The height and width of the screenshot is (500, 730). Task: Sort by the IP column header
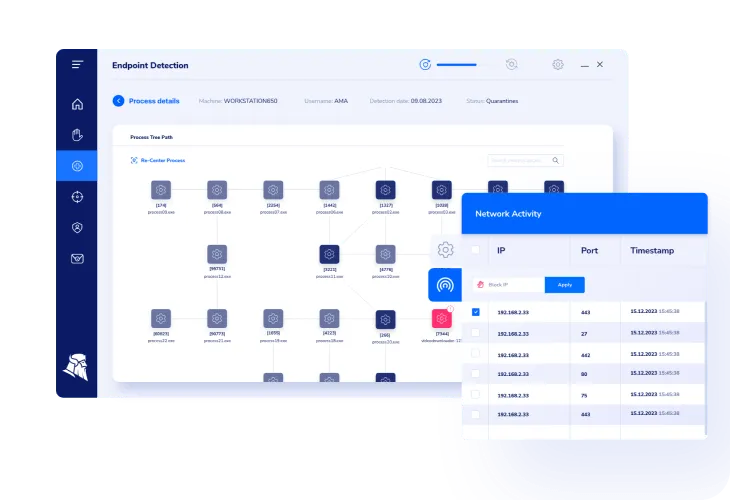[x=501, y=250]
